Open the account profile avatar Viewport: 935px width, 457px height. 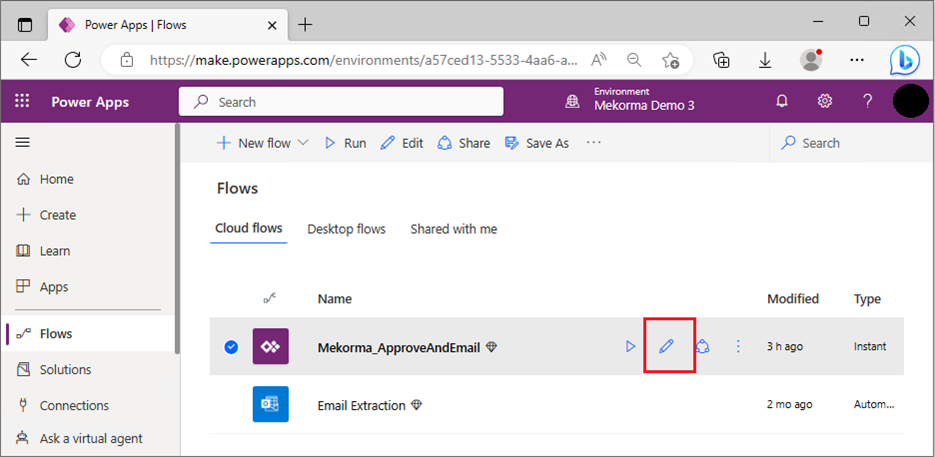910,101
